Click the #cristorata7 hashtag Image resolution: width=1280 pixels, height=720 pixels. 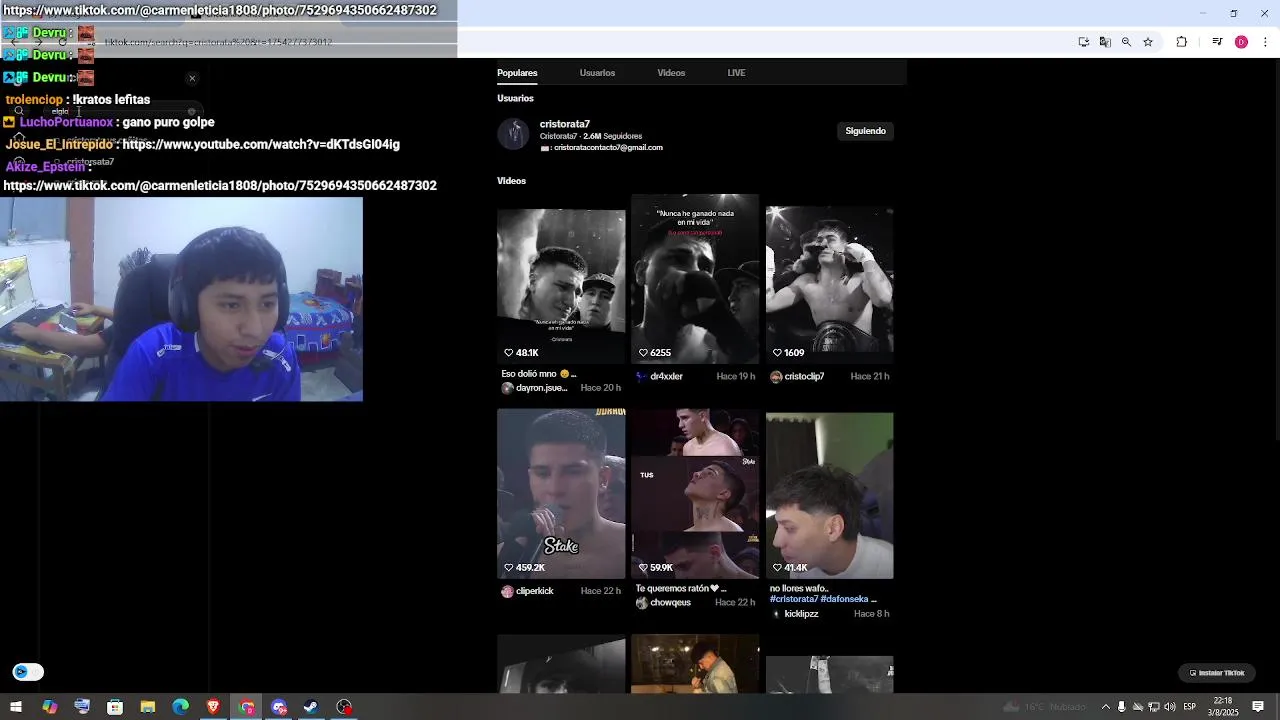[794, 599]
